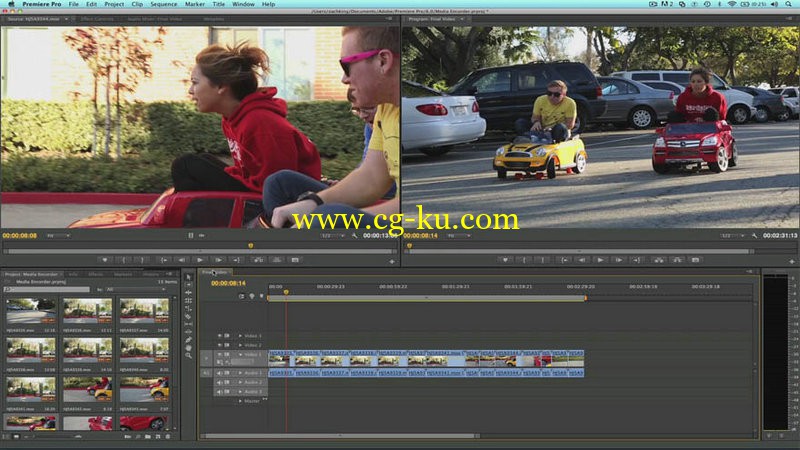Open the Clip menu

137,4
